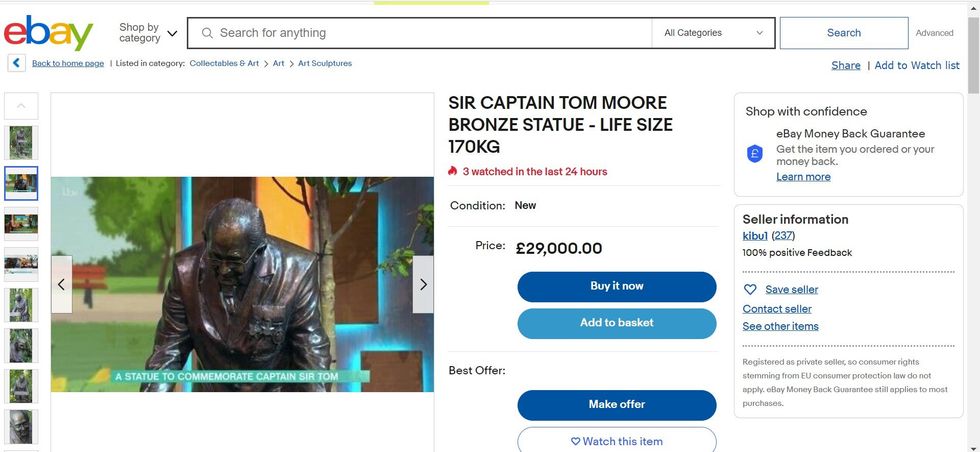
Task: Click the Money Back Guarantee shield icon
Action: click(756, 154)
